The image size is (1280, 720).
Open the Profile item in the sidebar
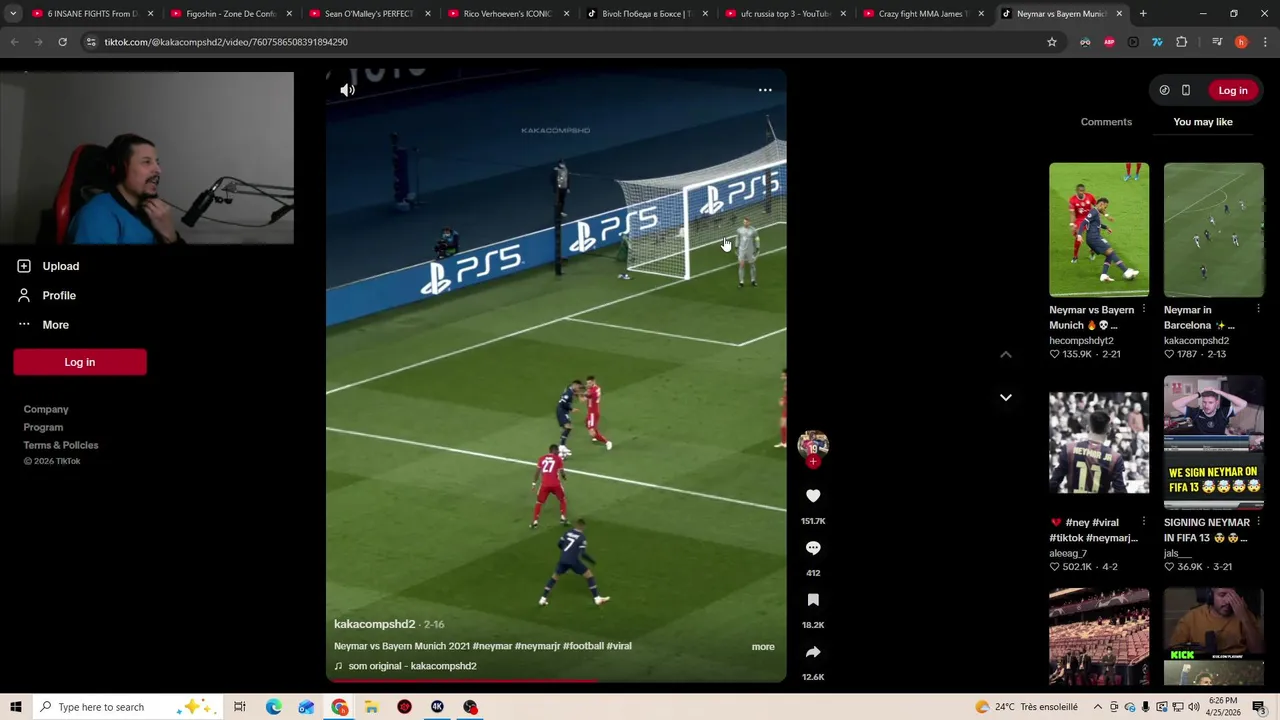(47, 295)
